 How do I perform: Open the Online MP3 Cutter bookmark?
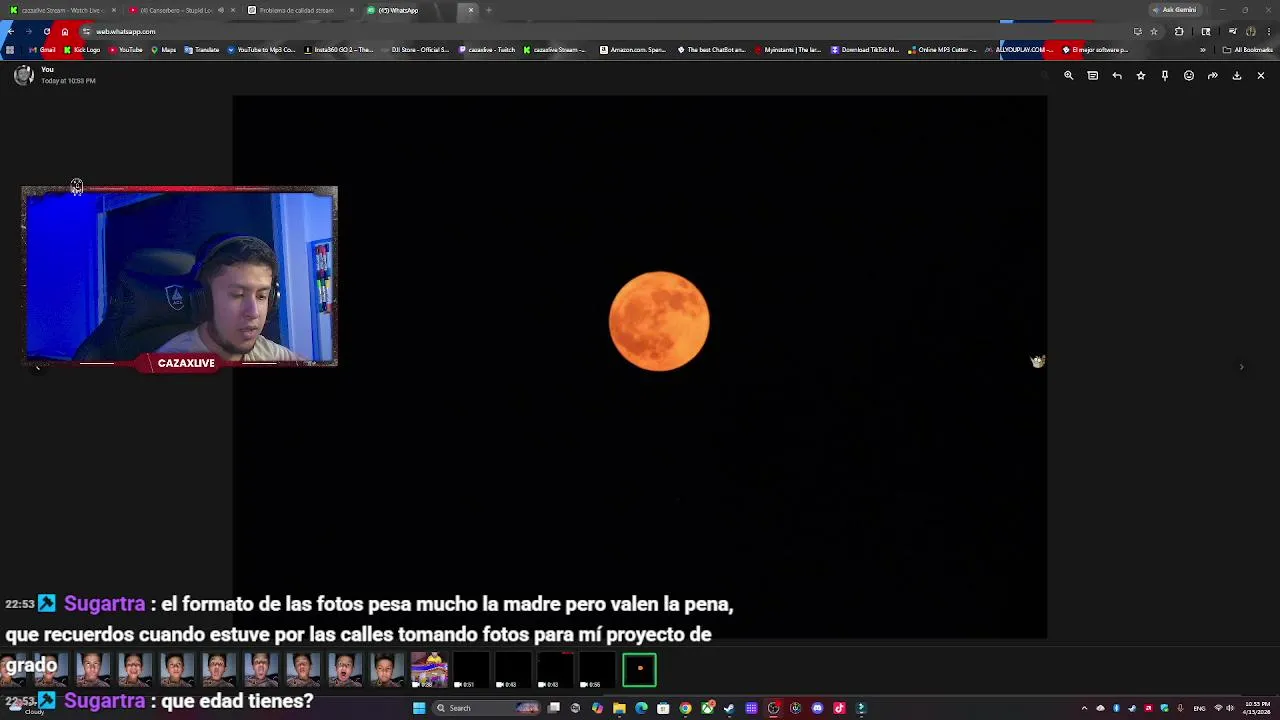(943, 50)
